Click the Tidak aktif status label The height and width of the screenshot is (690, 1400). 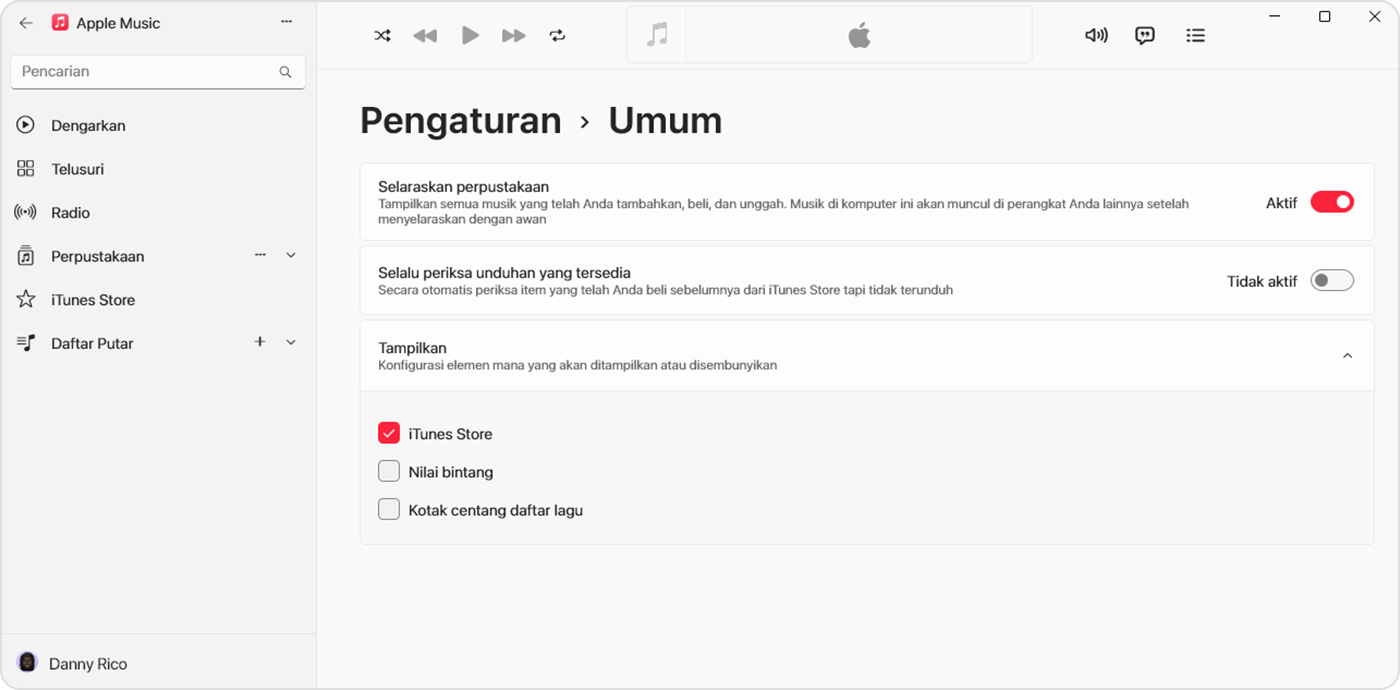click(1262, 282)
